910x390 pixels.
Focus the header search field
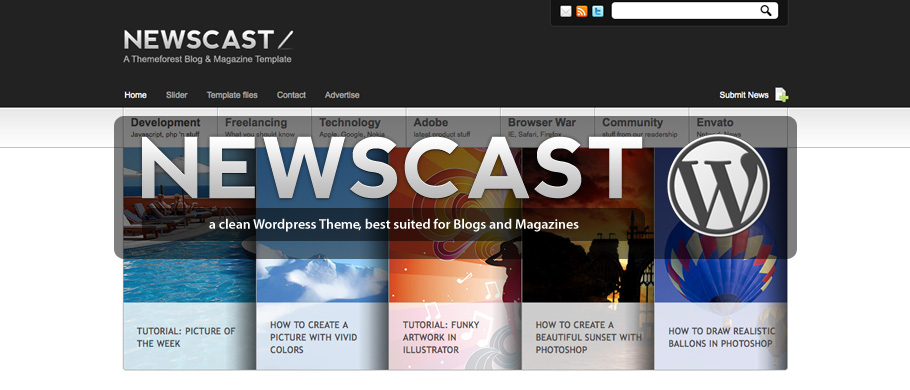tap(695, 10)
